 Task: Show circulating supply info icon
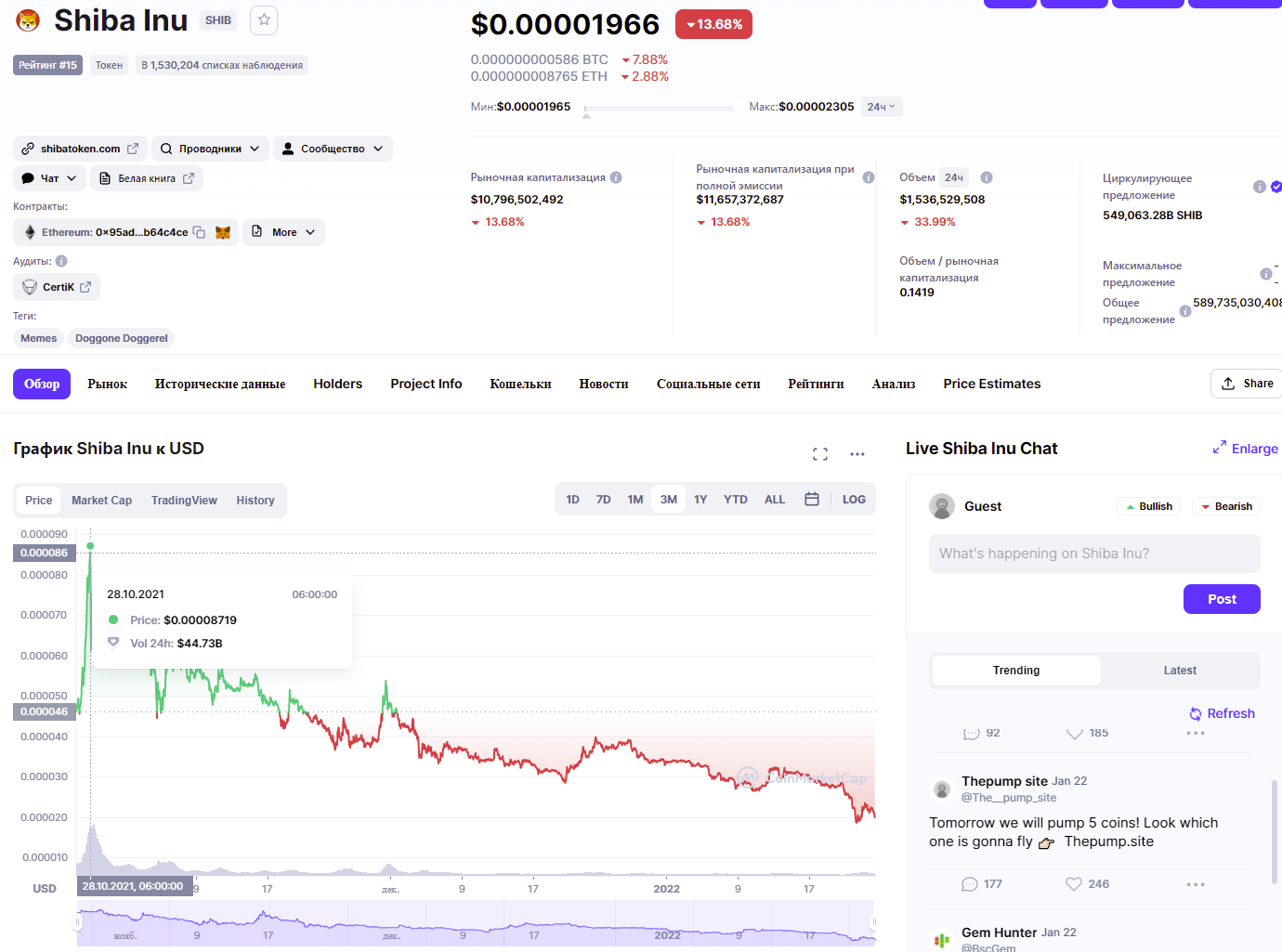[x=1260, y=187]
